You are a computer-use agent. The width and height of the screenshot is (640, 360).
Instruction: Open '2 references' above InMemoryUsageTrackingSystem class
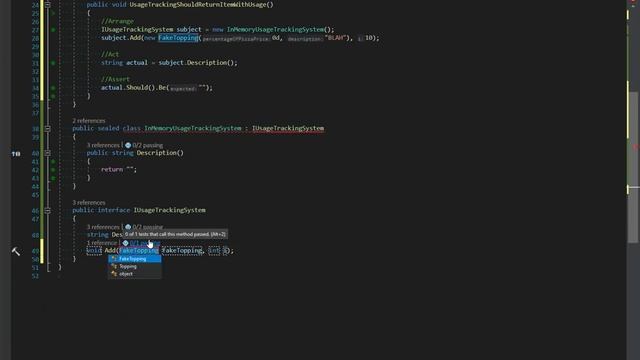(89, 121)
